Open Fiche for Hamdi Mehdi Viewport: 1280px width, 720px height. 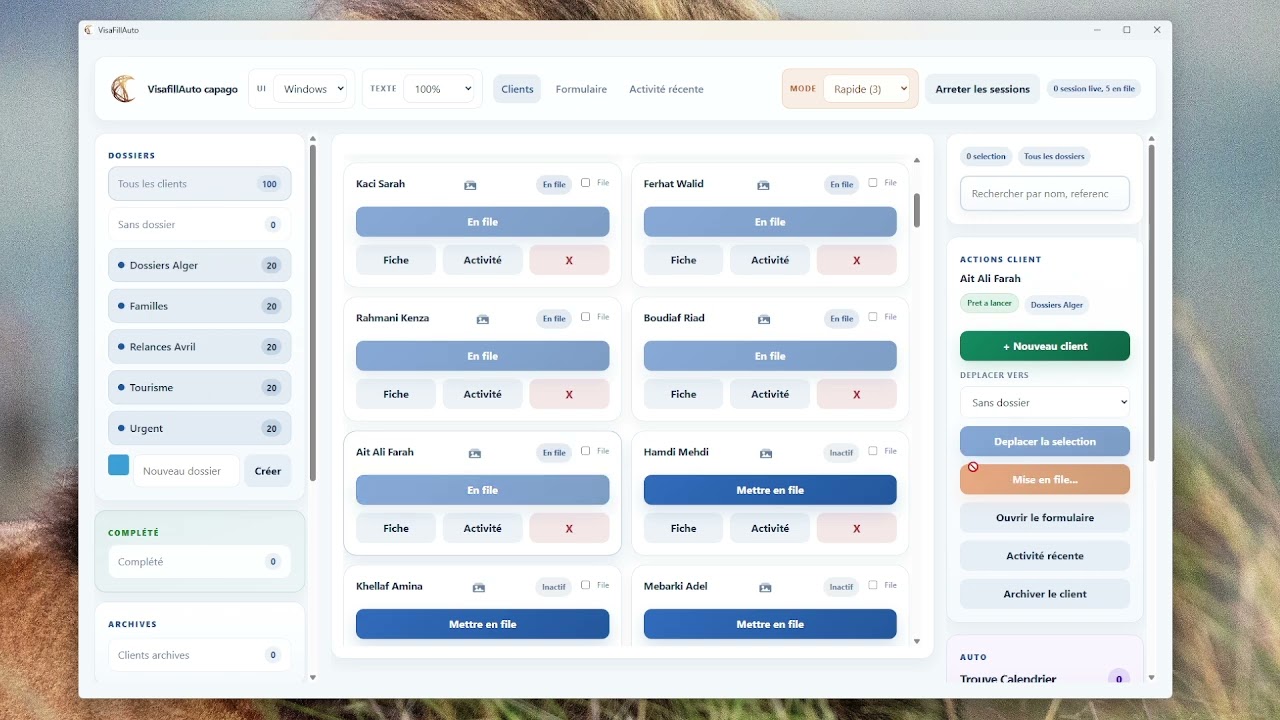pyautogui.click(x=684, y=528)
